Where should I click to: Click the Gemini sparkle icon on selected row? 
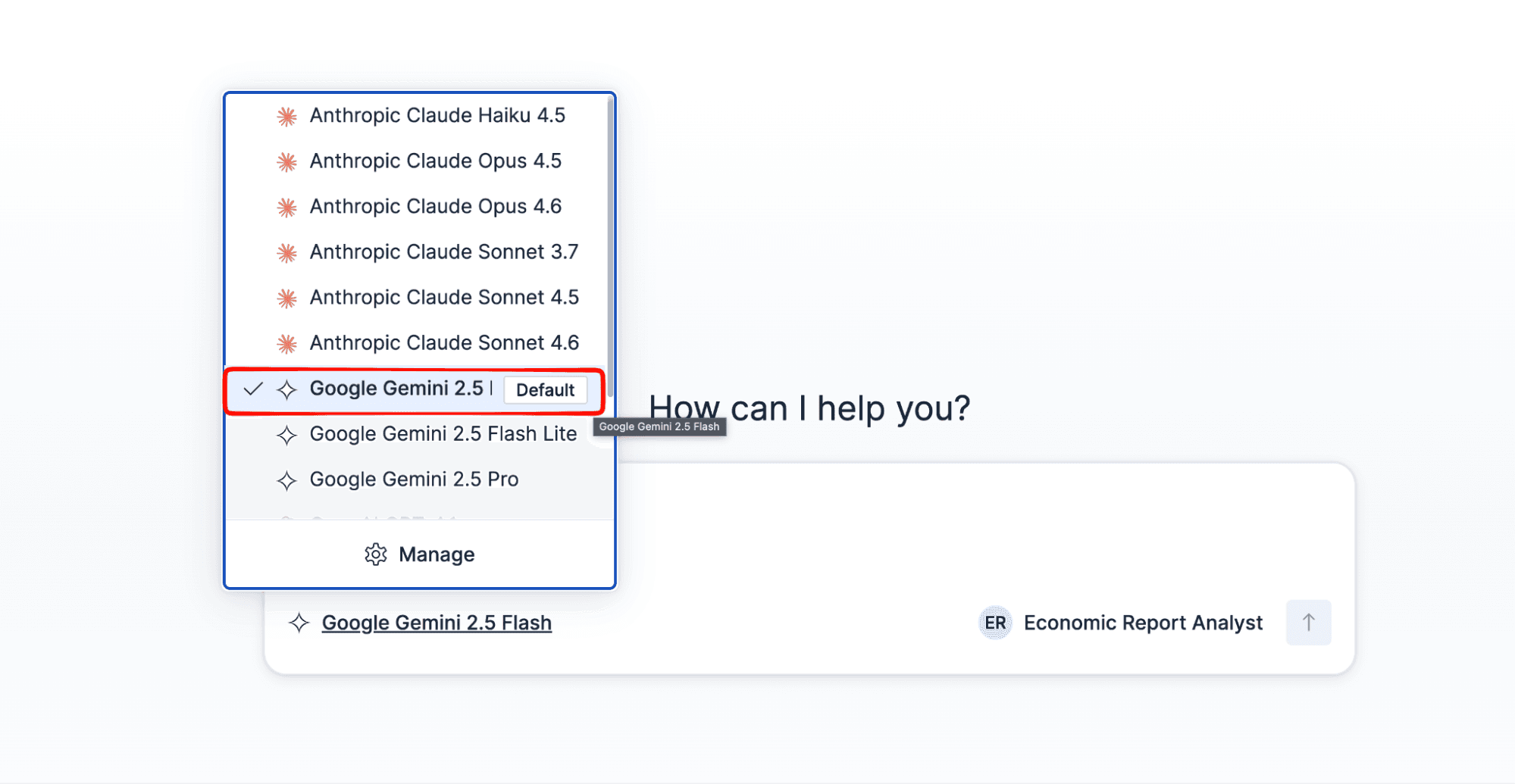coord(286,389)
